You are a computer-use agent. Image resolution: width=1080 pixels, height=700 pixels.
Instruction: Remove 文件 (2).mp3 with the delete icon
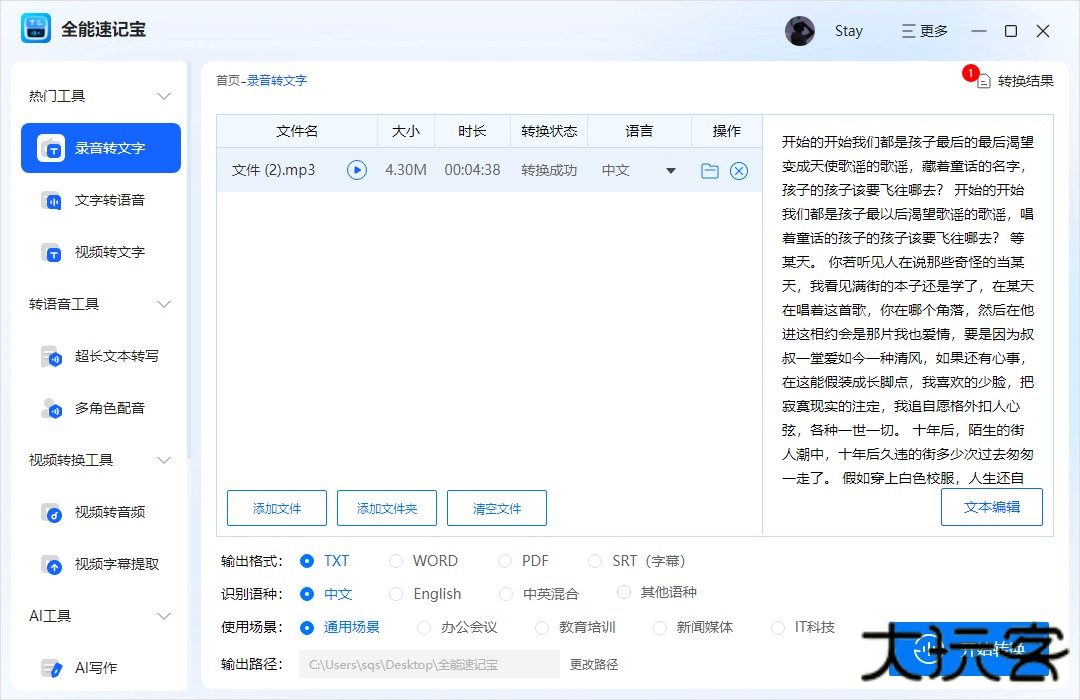pos(738,170)
